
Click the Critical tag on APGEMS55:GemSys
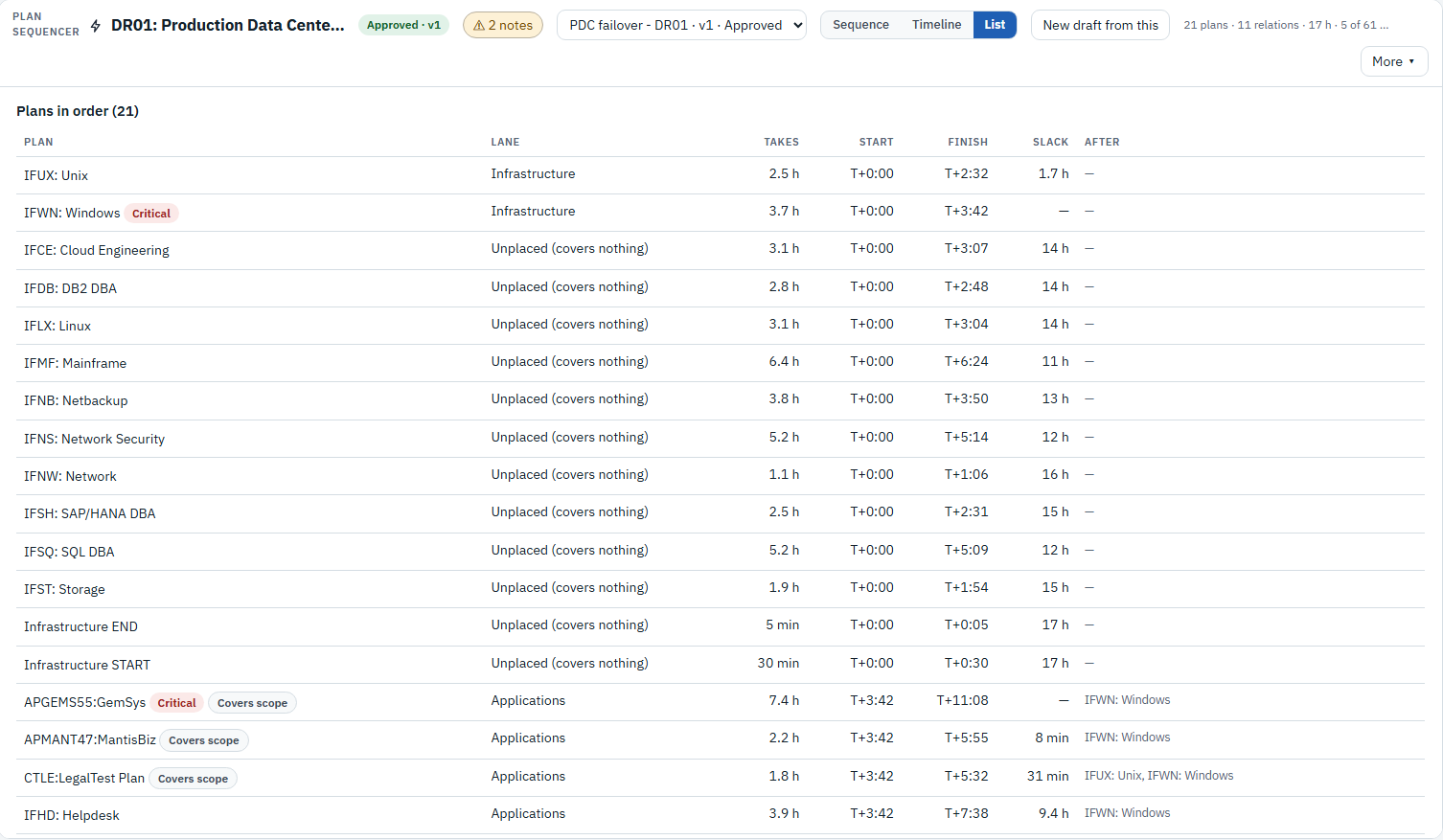pos(176,703)
